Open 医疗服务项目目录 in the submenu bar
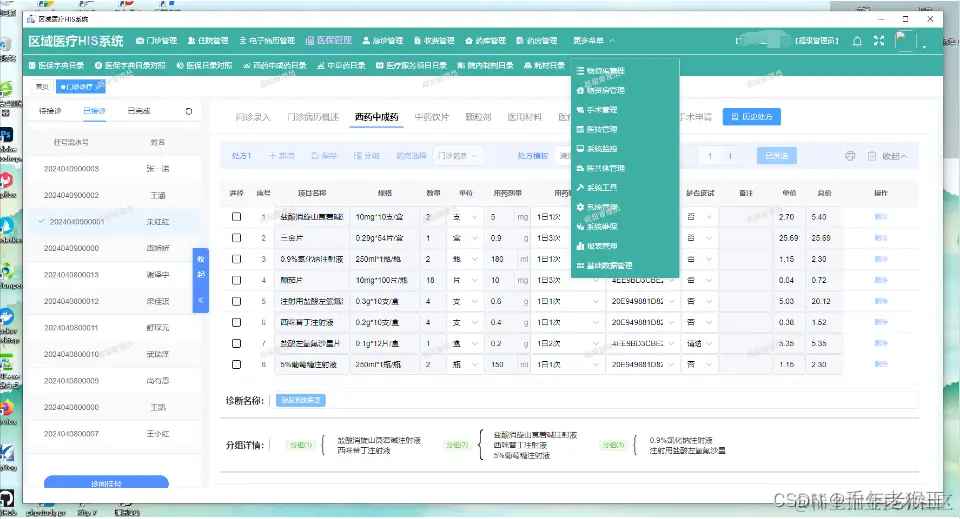The width and height of the screenshot is (960, 519). coord(411,65)
